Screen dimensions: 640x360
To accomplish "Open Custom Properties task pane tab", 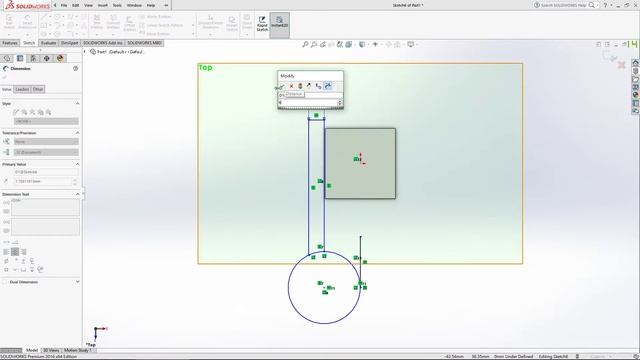I will tap(636, 103).
